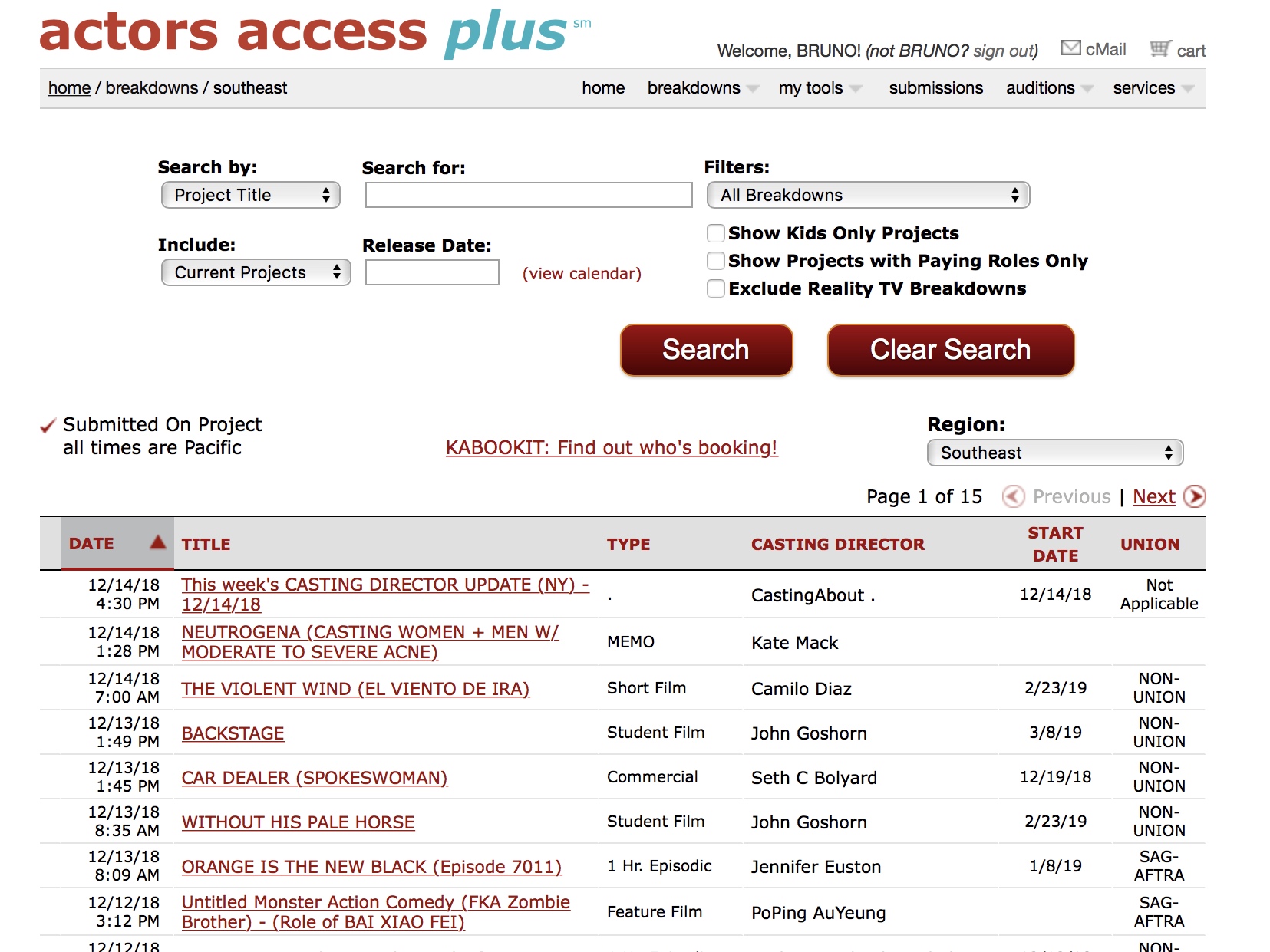Click in the Search for text field

[529, 195]
